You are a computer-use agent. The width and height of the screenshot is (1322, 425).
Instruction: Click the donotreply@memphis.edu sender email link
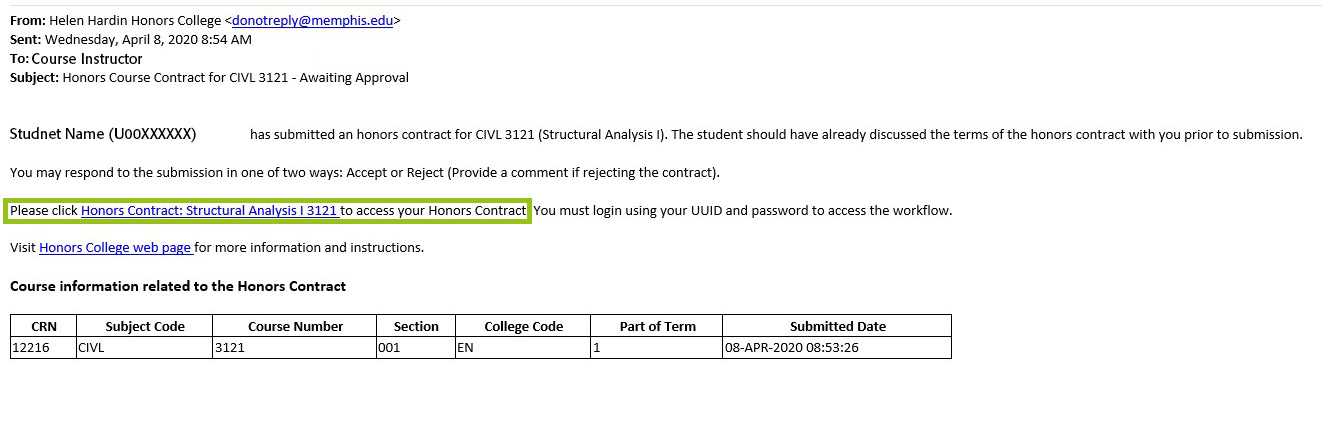(x=312, y=20)
